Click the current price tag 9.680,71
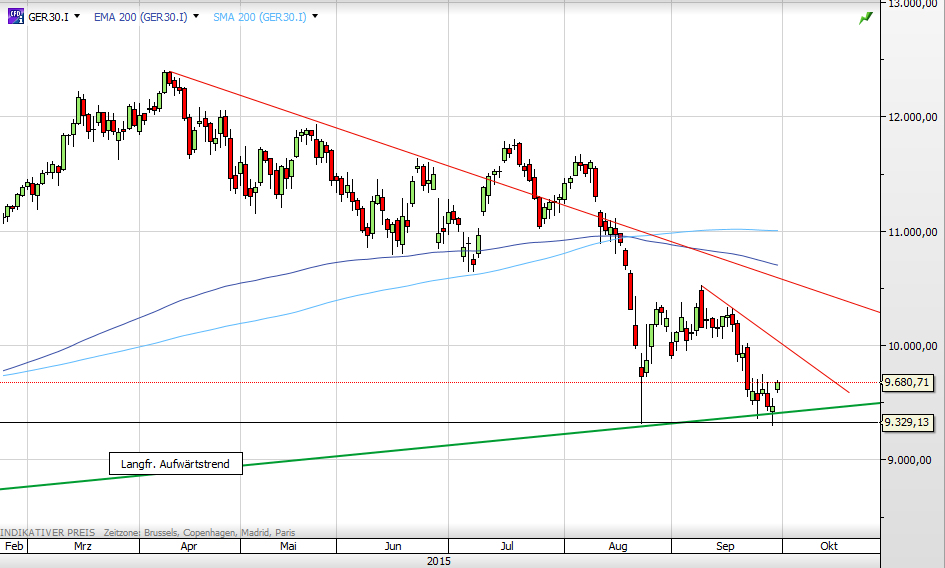The width and height of the screenshot is (945, 568). [907, 382]
